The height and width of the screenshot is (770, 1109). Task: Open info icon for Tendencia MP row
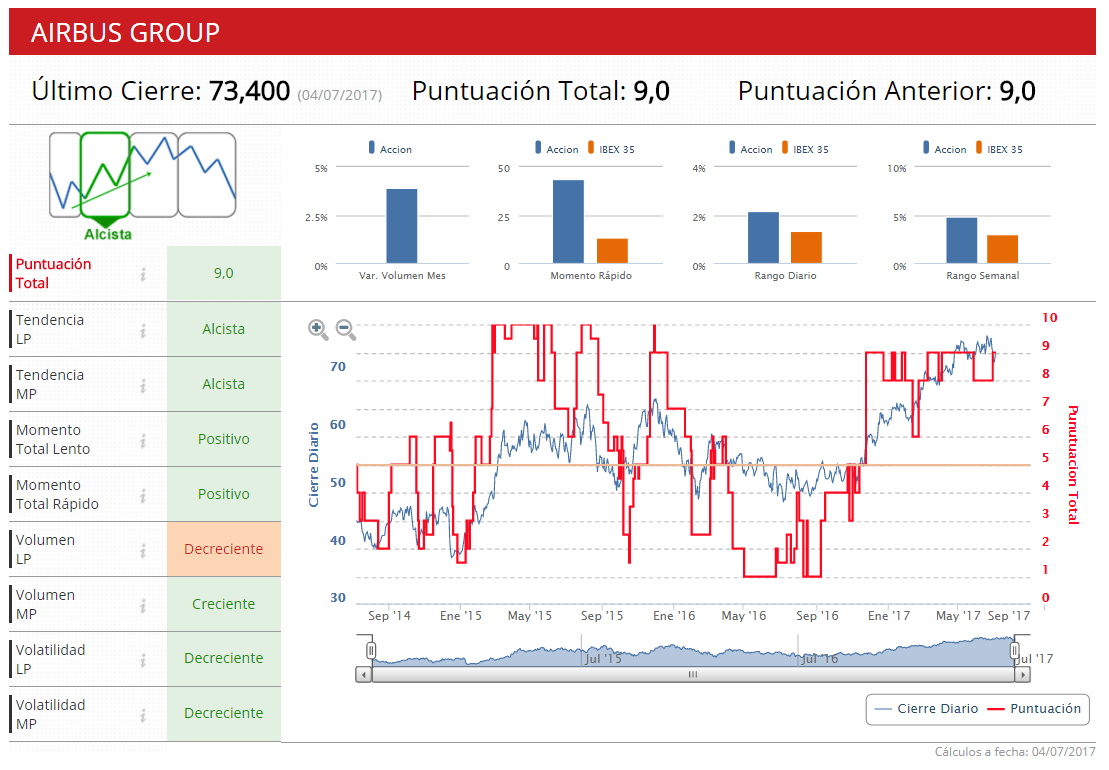coord(143,385)
